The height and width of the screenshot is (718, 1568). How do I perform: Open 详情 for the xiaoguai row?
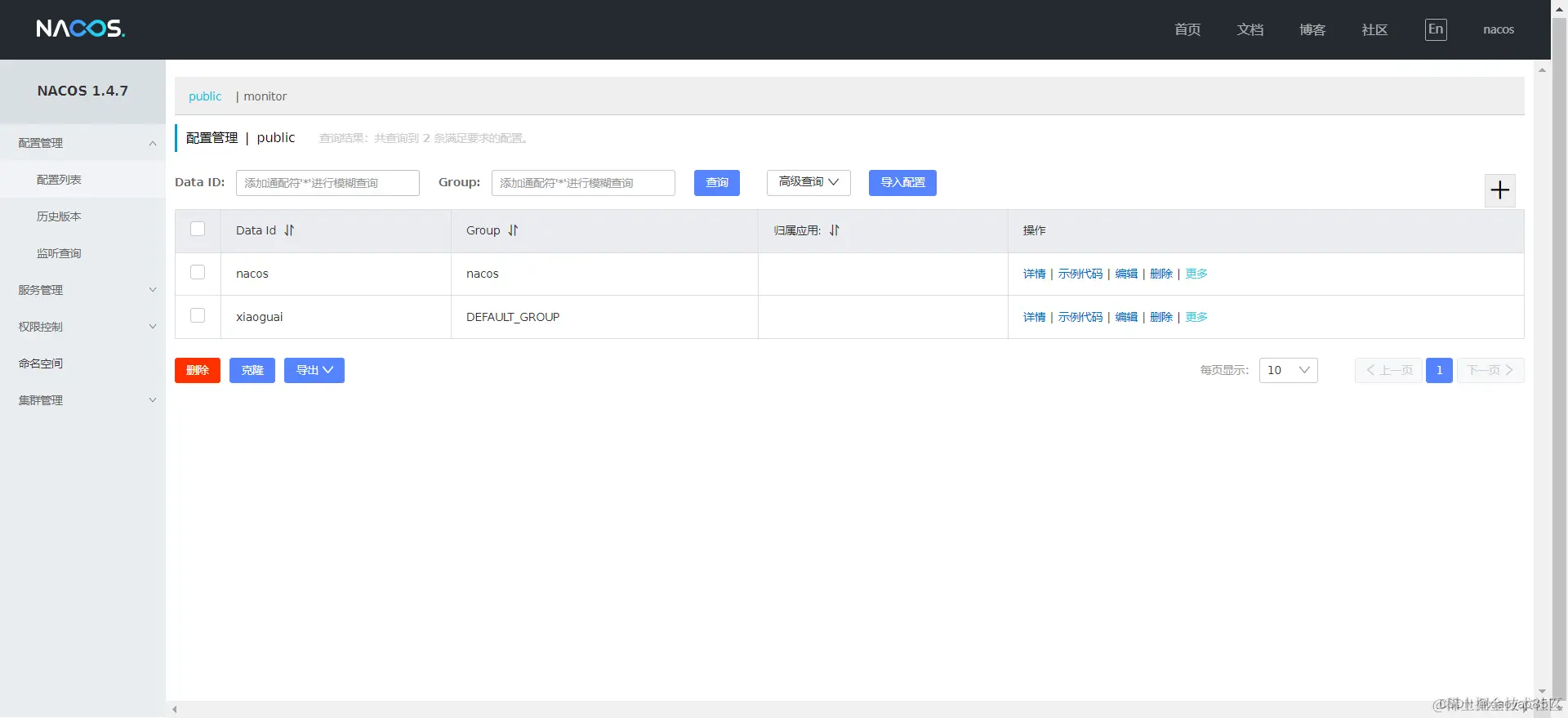click(x=1034, y=317)
